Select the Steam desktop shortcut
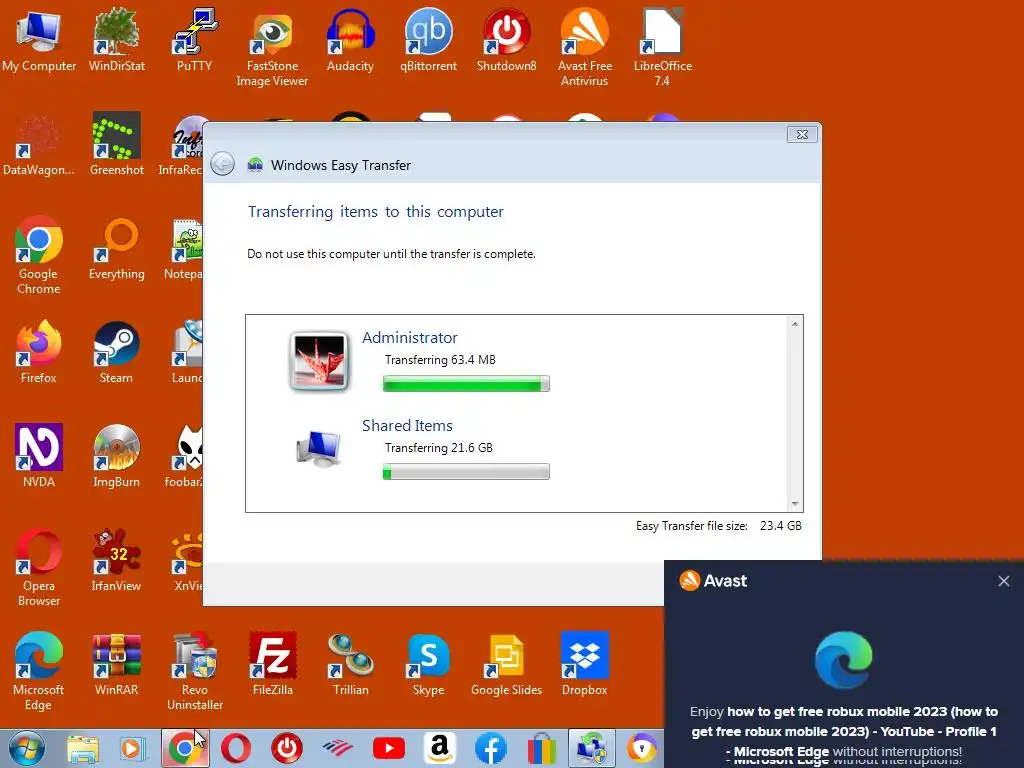Image resolution: width=1024 pixels, height=768 pixels. coord(116,353)
